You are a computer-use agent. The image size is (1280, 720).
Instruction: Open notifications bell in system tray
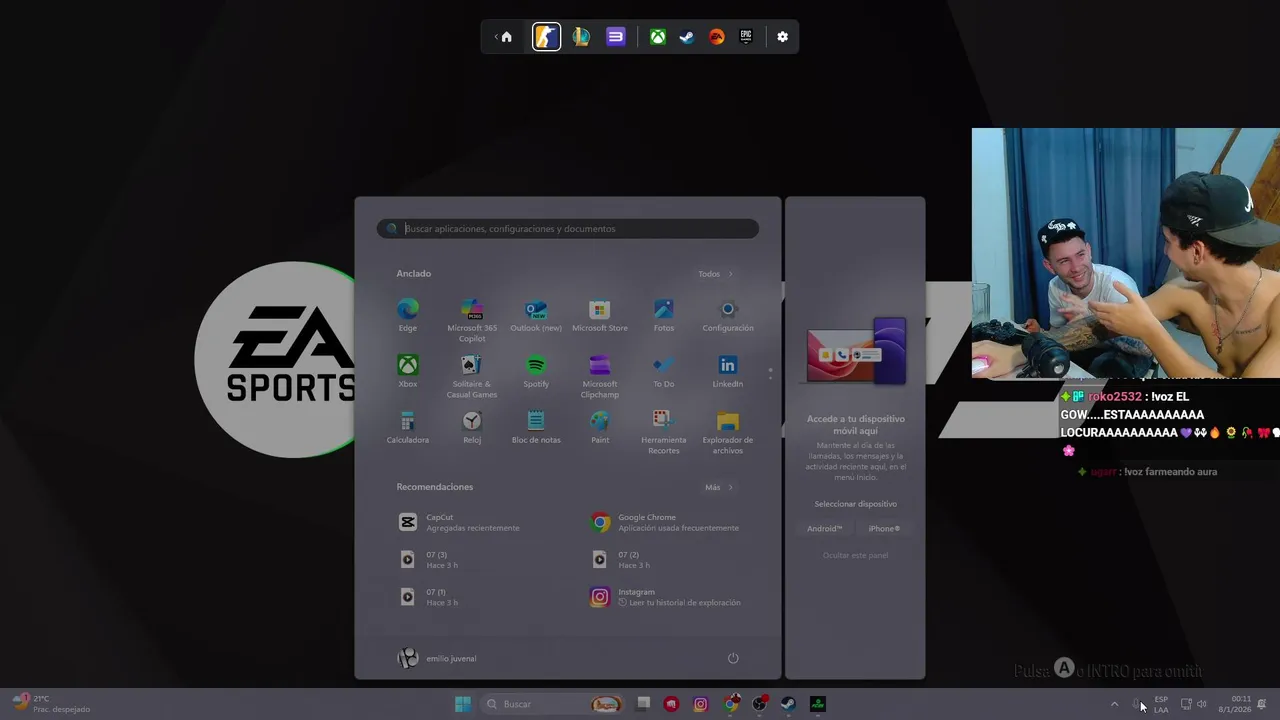tap(1262, 704)
